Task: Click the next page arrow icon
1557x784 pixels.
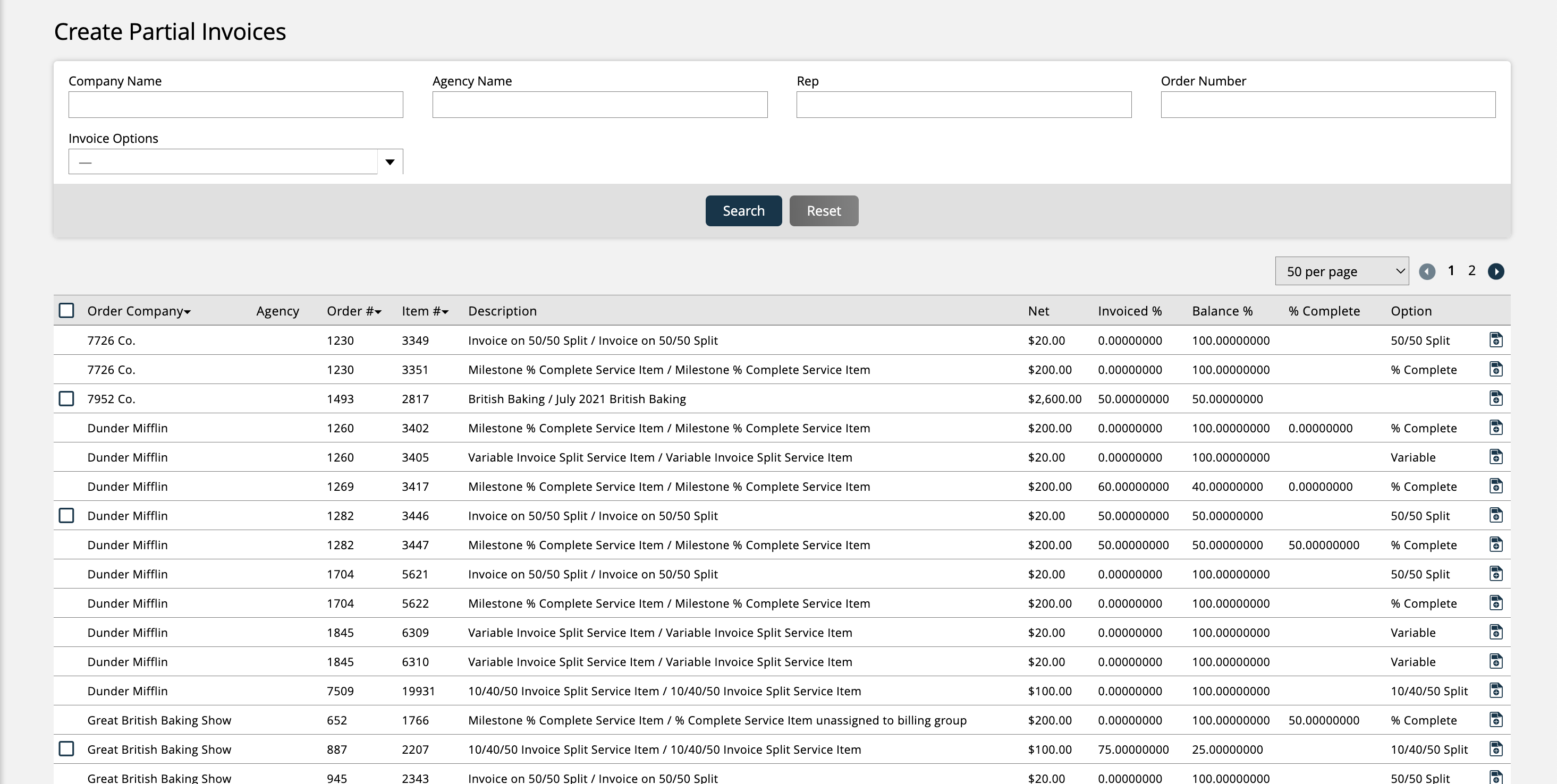Action: point(1497,271)
